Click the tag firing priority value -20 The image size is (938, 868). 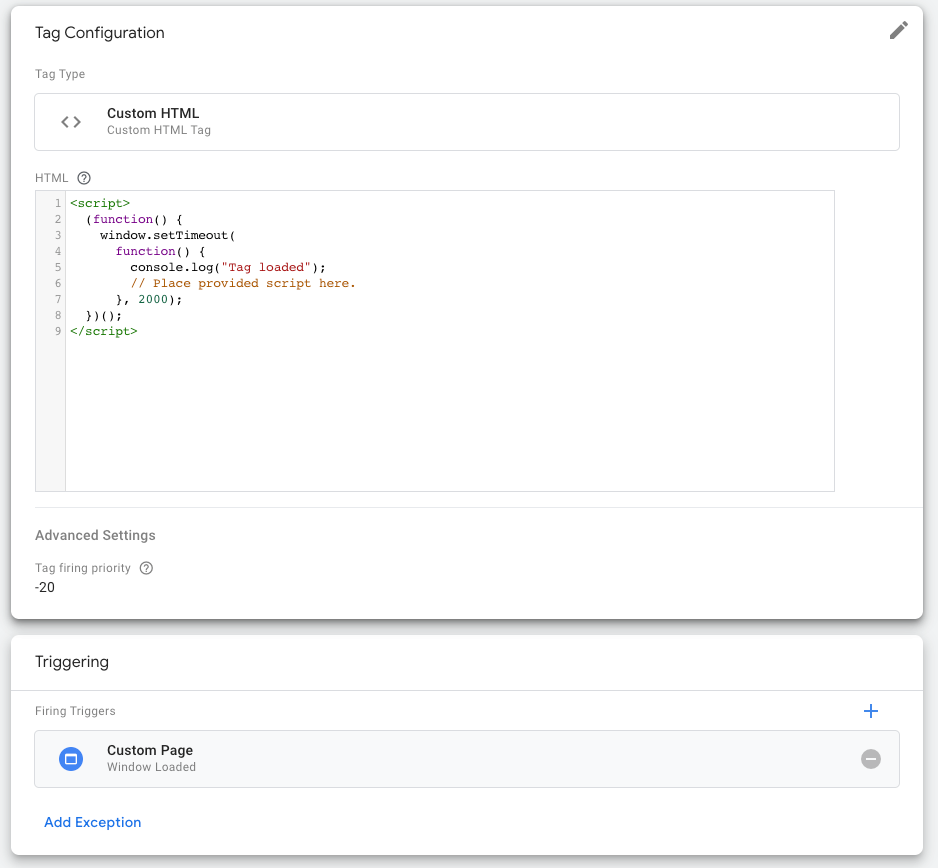click(x=45, y=587)
